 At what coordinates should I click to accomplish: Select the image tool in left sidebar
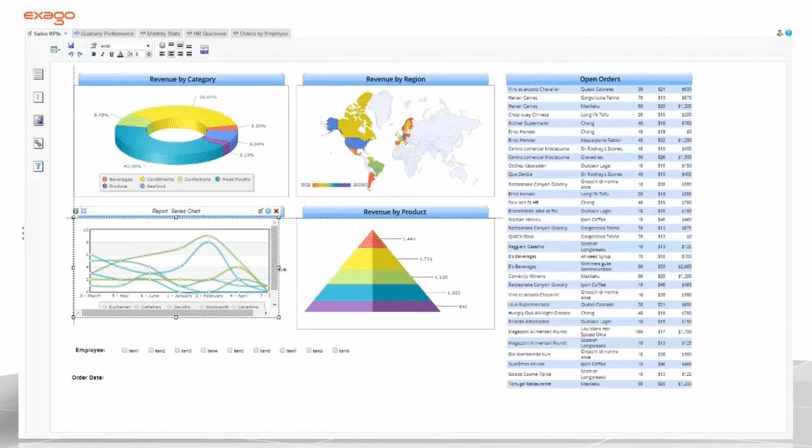click(39, 120)
